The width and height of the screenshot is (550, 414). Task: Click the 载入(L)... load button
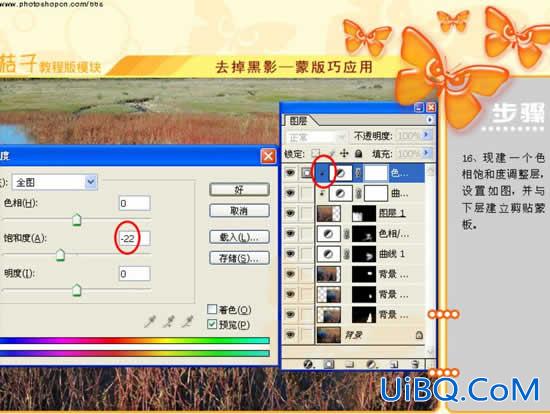click(x=239, y=237)
